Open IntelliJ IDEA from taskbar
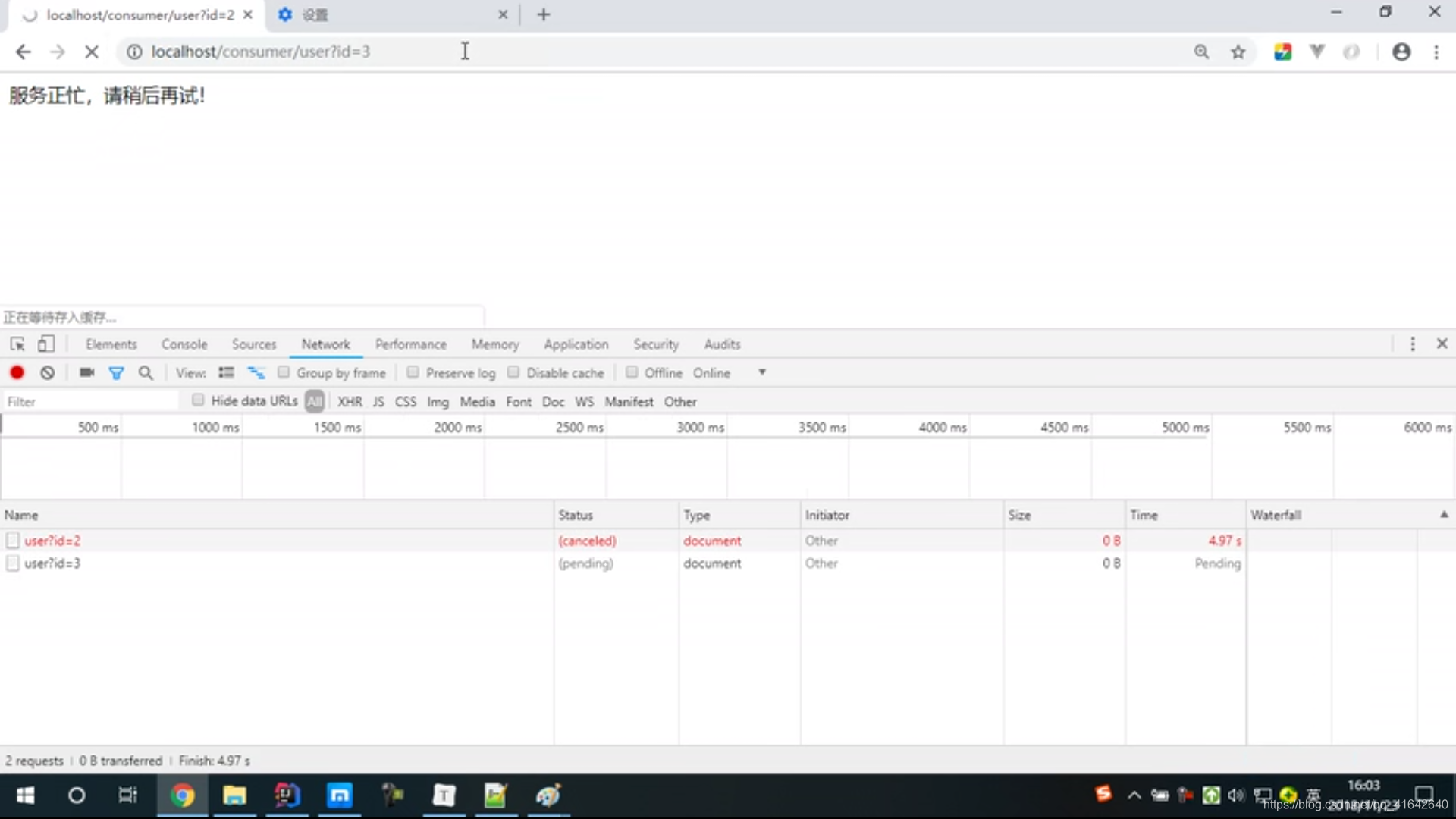This screenshot has width=1456, height=819. [x=287, y=795]
